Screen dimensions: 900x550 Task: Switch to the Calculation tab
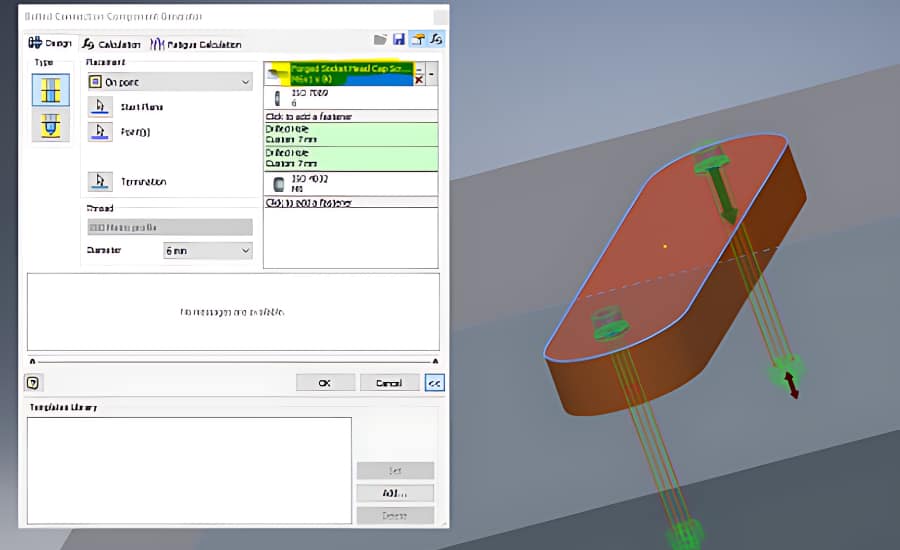tap(112, 44)
